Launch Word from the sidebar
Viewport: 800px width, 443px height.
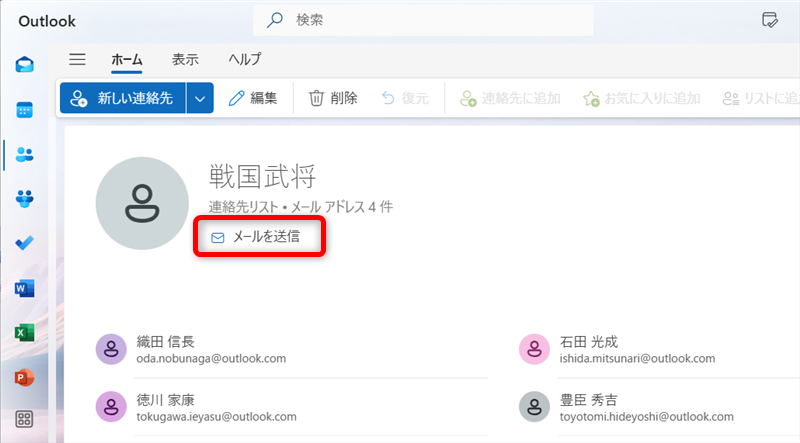tap(25, 288)
